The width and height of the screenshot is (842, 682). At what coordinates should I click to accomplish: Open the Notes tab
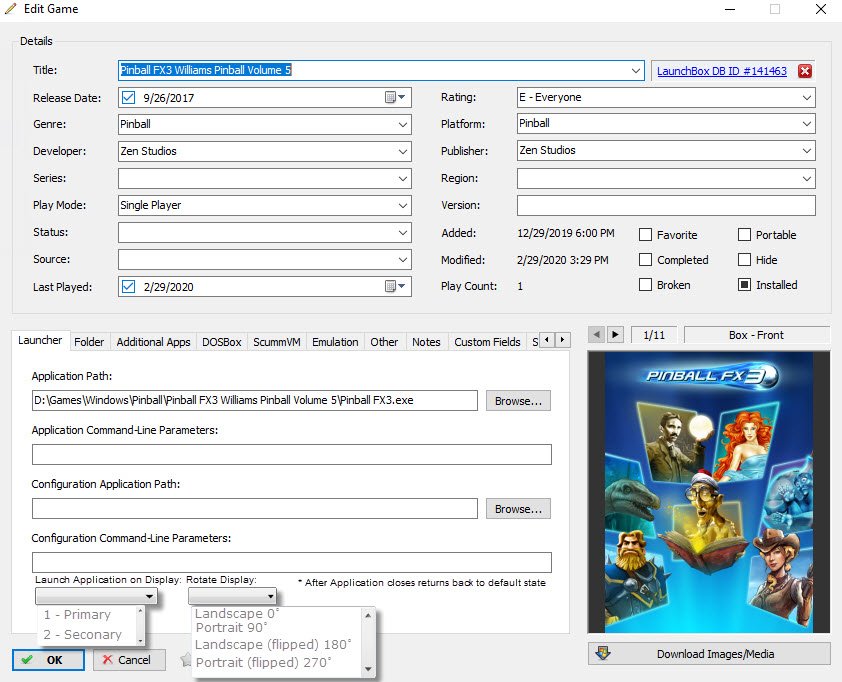pyautogui.click(x=426, y=342)
